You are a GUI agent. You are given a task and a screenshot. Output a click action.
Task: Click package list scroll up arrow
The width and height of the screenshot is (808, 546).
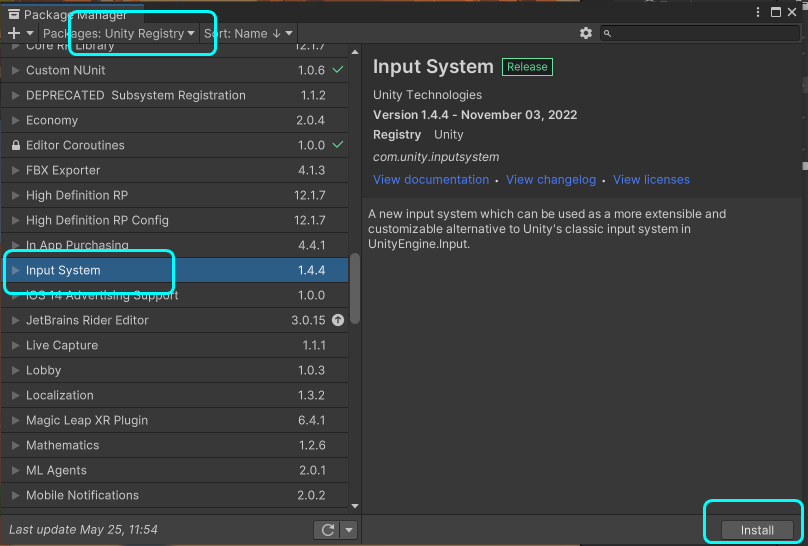click(x=355, y=52)
